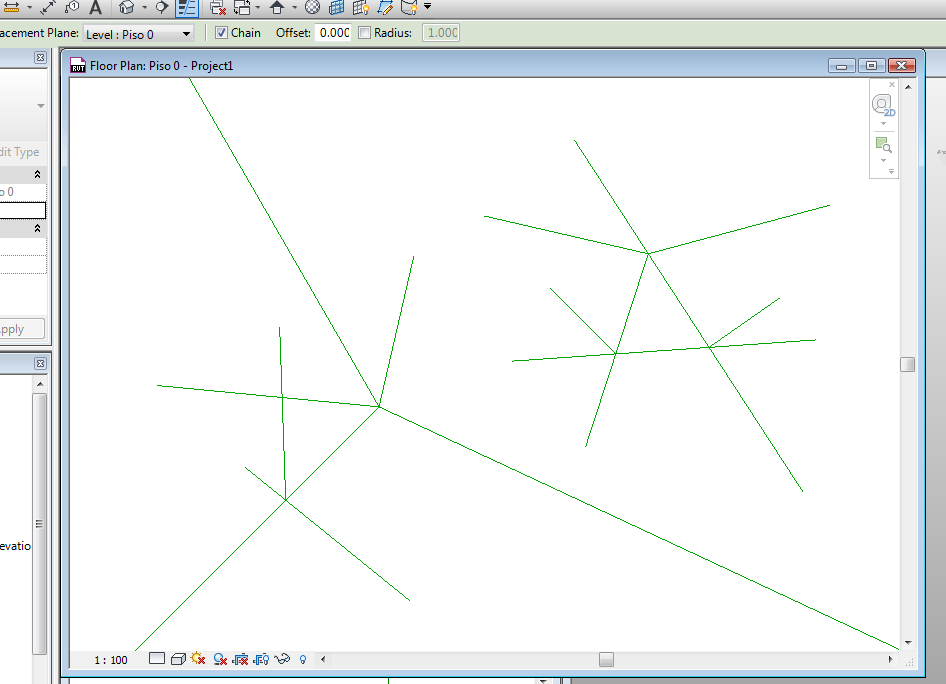Open the Default 3D View house icon

click(126, 7)
